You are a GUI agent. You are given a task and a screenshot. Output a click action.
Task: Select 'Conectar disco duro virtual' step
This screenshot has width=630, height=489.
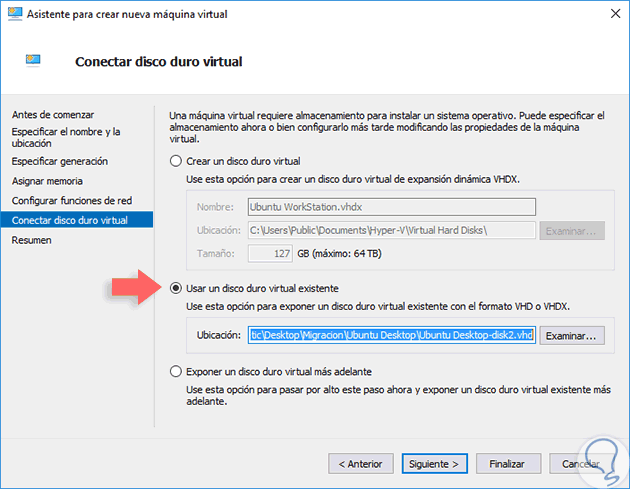(70, 220)
